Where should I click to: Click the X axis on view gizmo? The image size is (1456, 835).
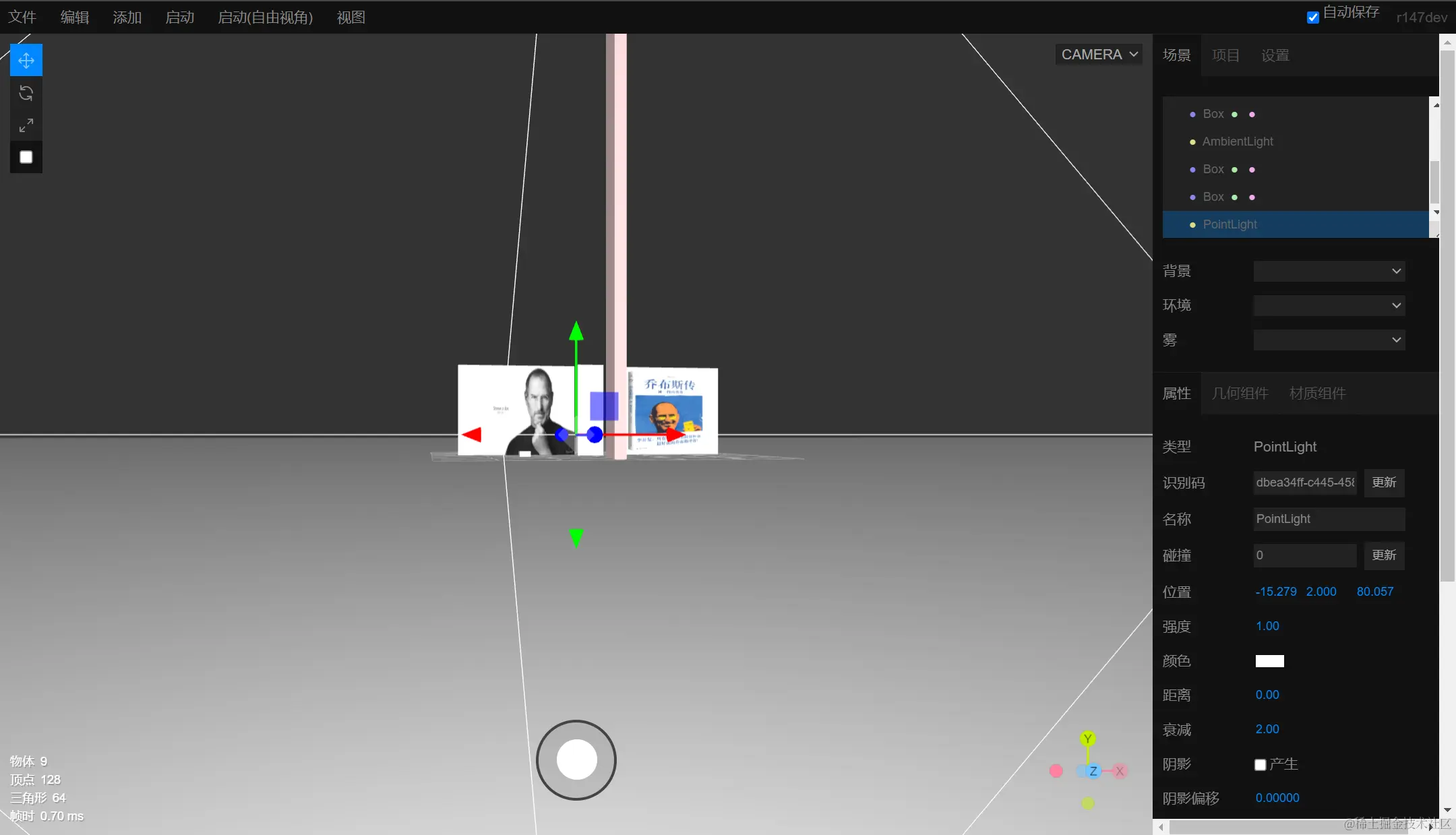[x=1120, y=771]
